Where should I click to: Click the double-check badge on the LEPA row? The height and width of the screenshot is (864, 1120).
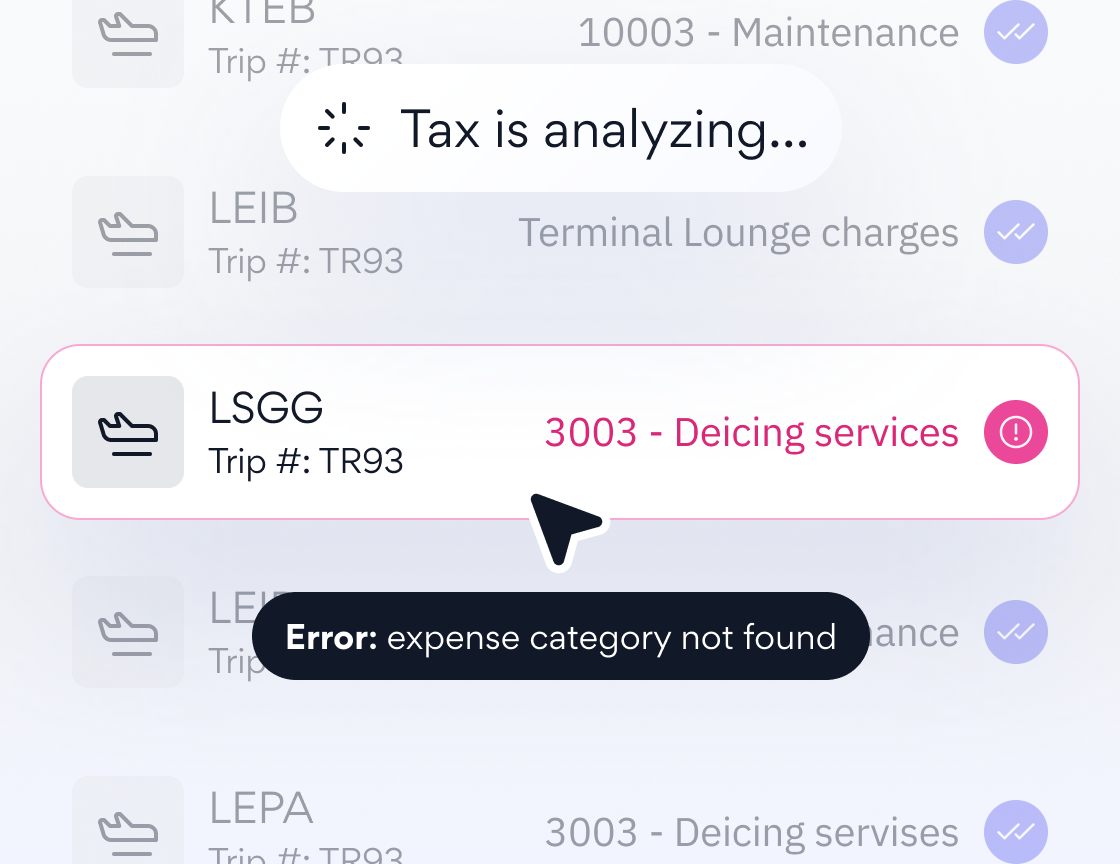point(1016,832)
